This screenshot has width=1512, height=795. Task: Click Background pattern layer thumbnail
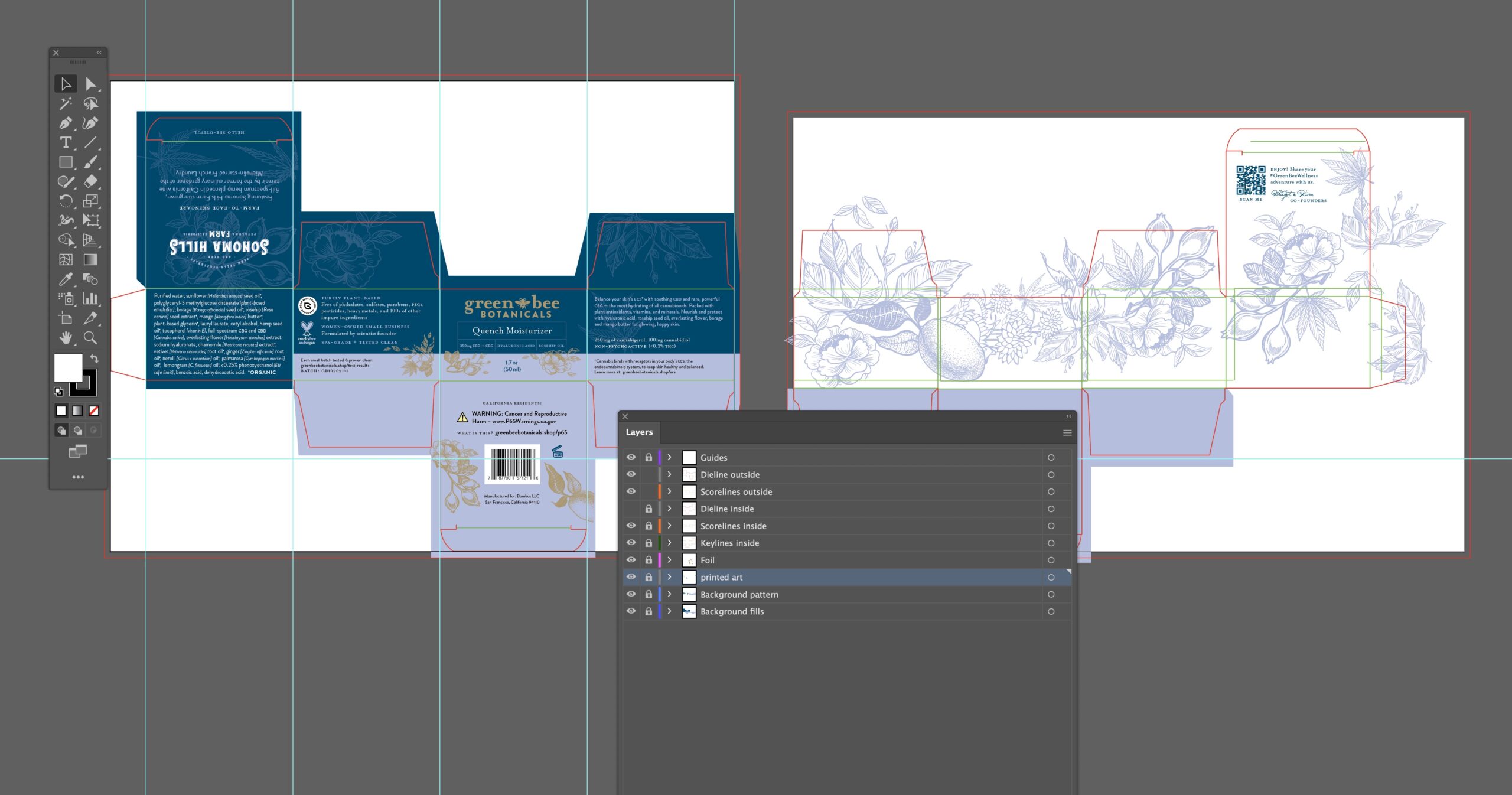click(x=689, y=594)
